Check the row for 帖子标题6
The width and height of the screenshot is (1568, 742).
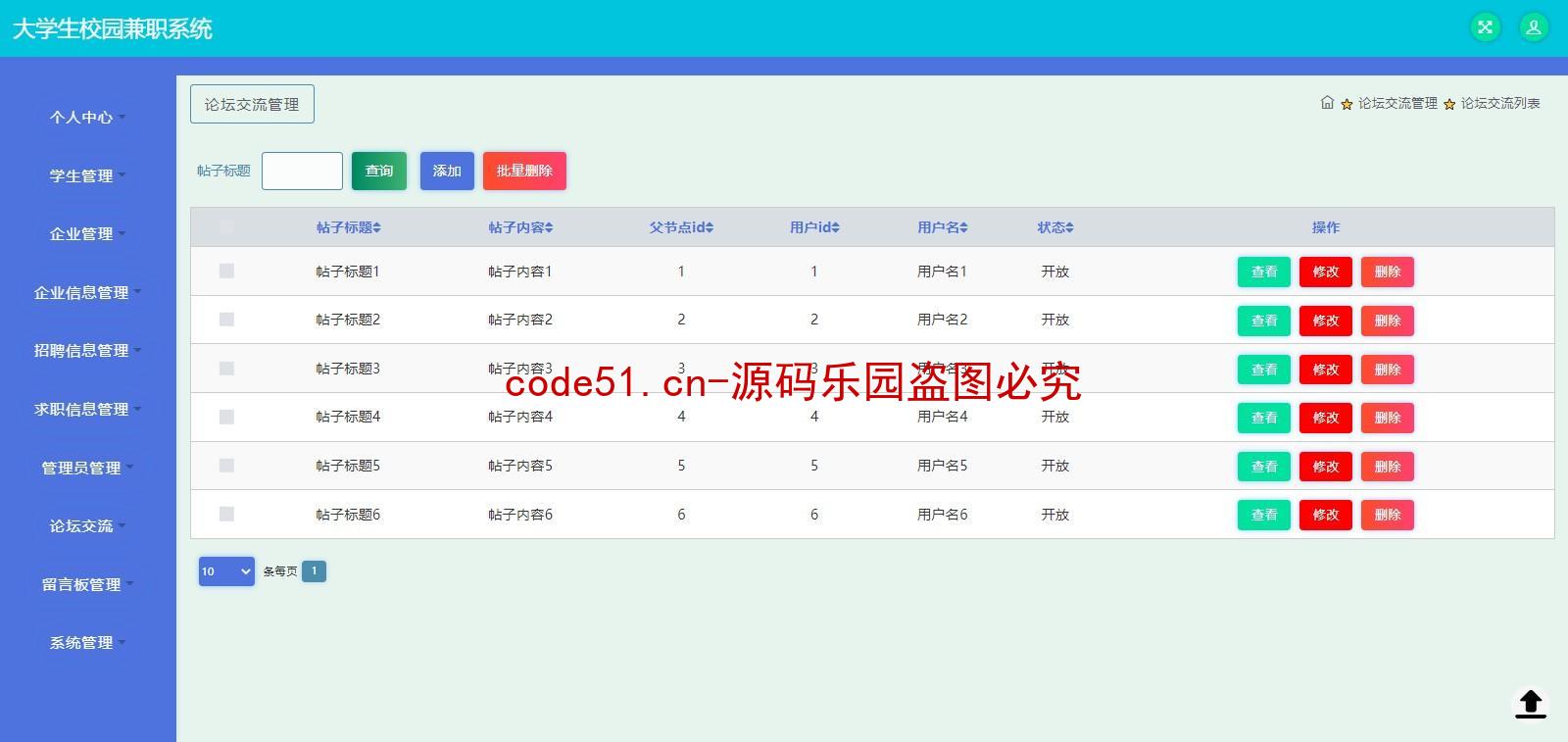point(226,514)
